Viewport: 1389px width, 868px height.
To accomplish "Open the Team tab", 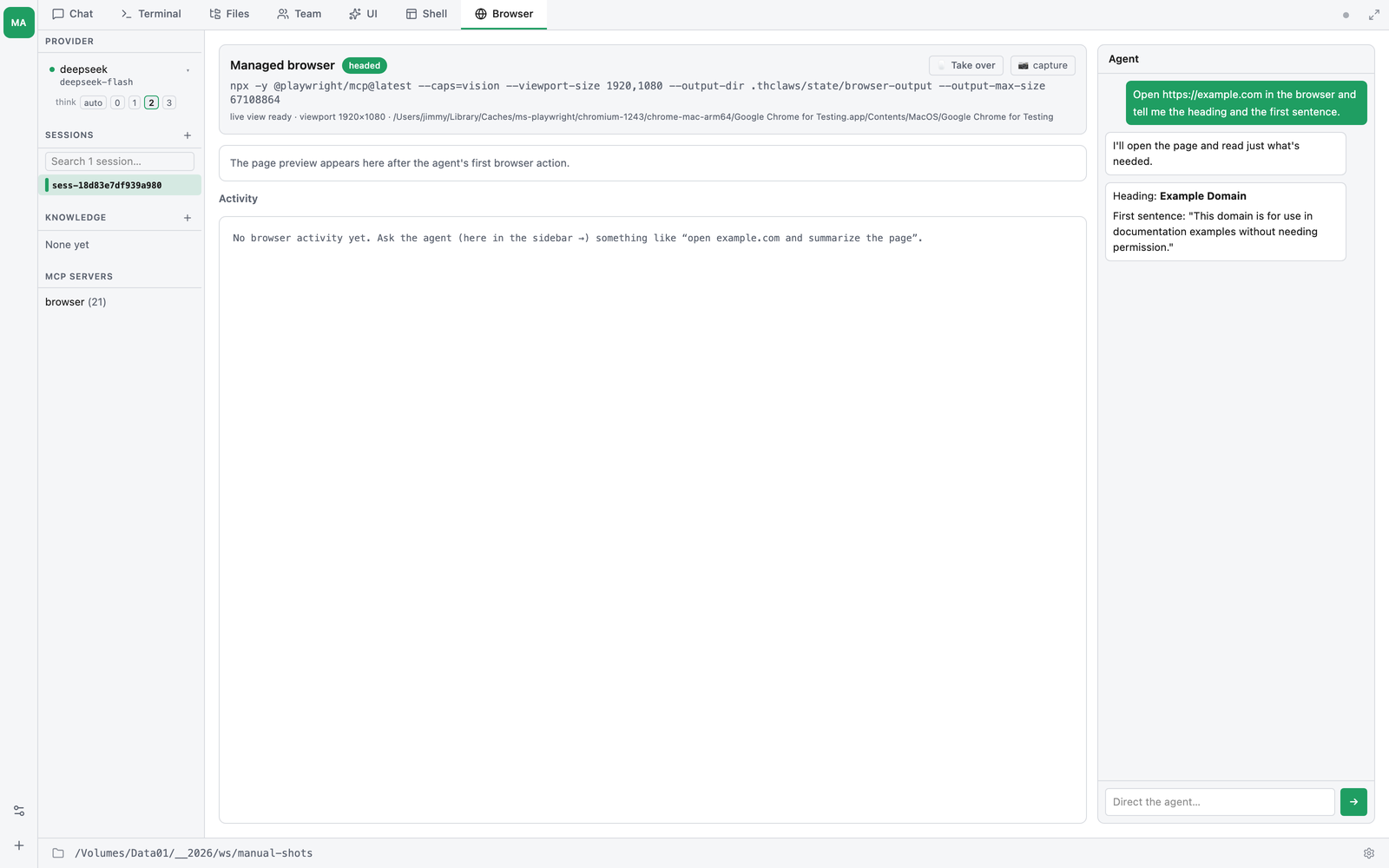I will pyautogui.click(x=300, y=14).
